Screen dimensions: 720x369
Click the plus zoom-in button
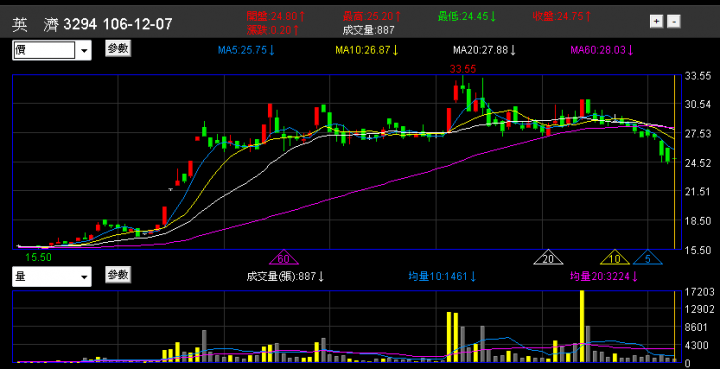(x=656, y=21)
